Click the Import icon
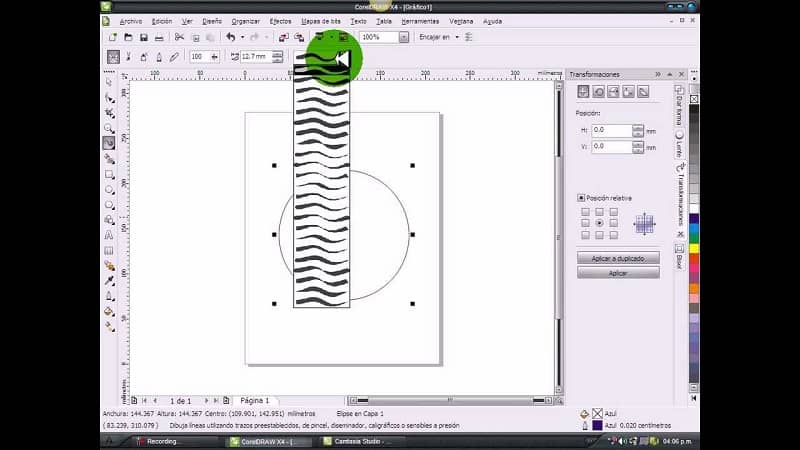 tap(284, 37)
